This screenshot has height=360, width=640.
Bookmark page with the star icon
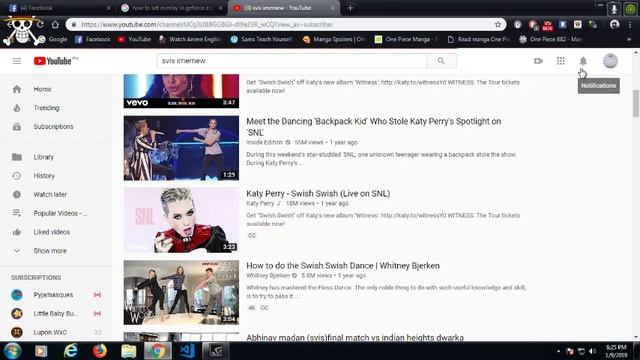tap(498, 24)
